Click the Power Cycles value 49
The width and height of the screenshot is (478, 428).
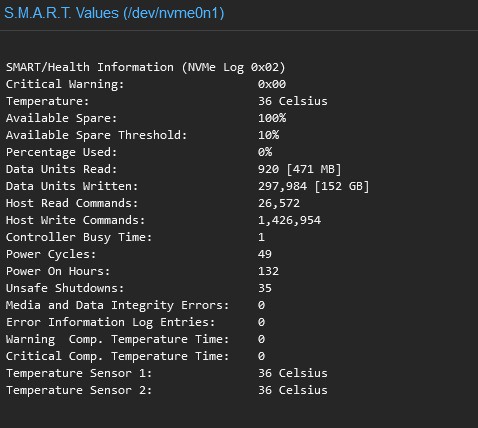tap(265, 254)
